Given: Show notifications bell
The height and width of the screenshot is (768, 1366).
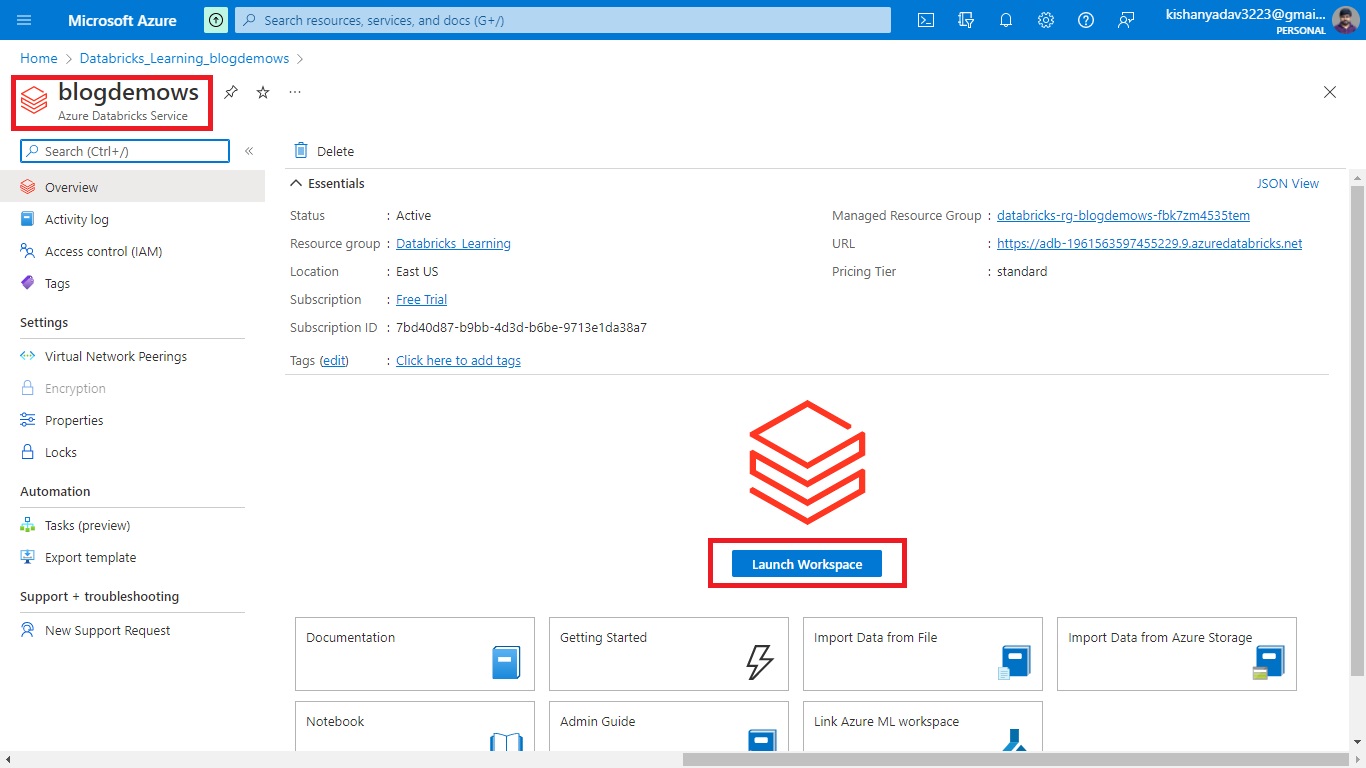Looking at the screenshot, I should [x=1006, y=20].
